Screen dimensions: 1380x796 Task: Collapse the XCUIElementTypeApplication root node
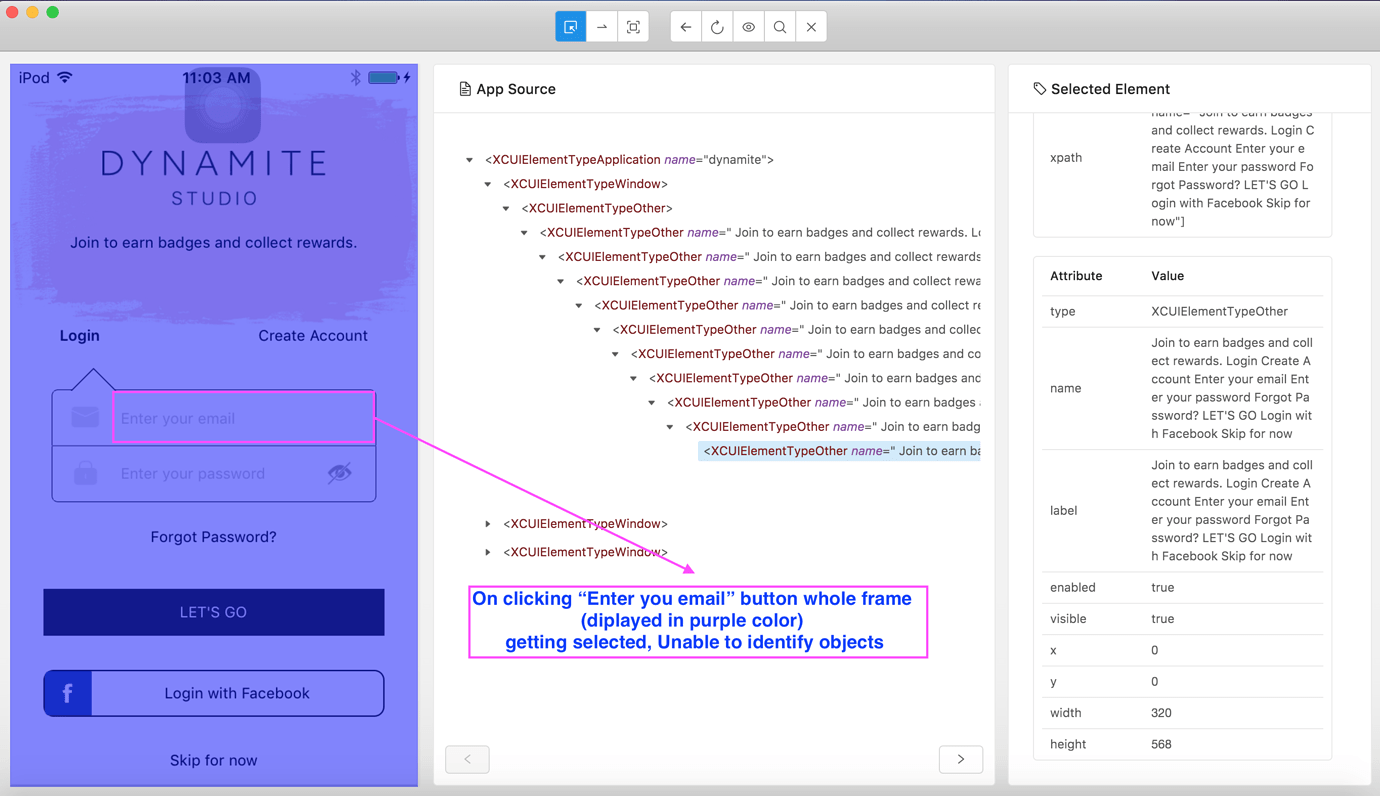point(470,159)
